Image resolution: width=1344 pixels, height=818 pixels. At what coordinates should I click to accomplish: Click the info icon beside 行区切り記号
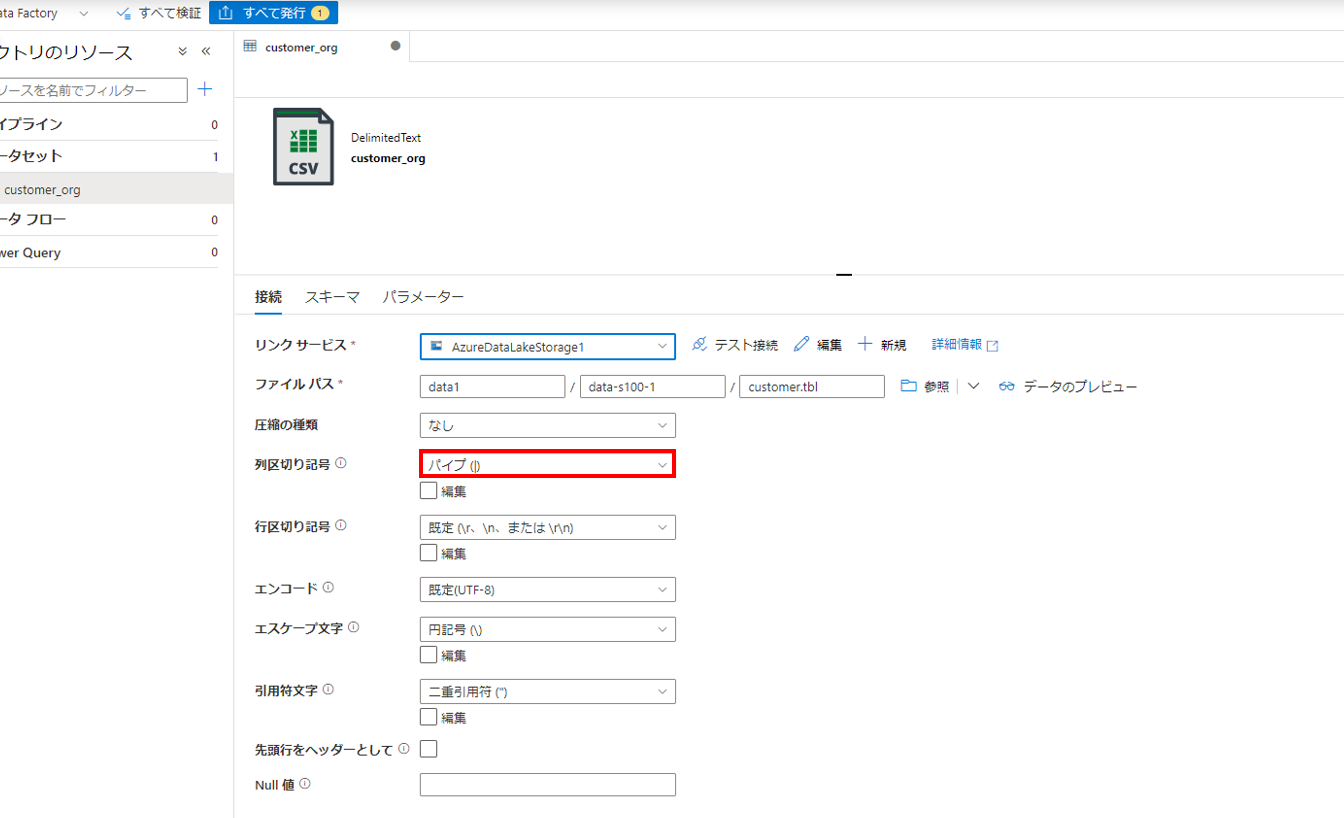coord(341,526)
